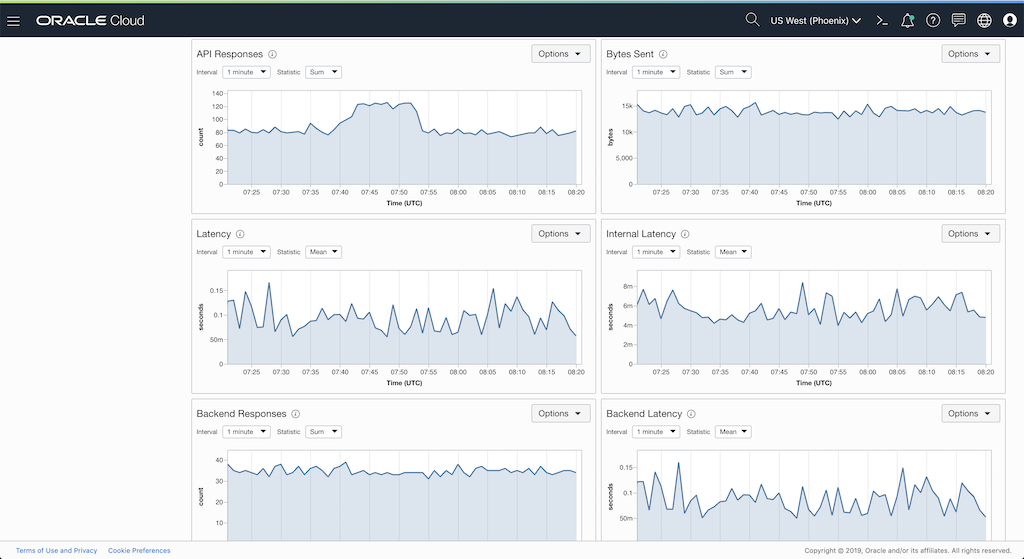Click info icon beside Internal Latency
Viewport: 1024px width, 559px height.
coord(686,234)
